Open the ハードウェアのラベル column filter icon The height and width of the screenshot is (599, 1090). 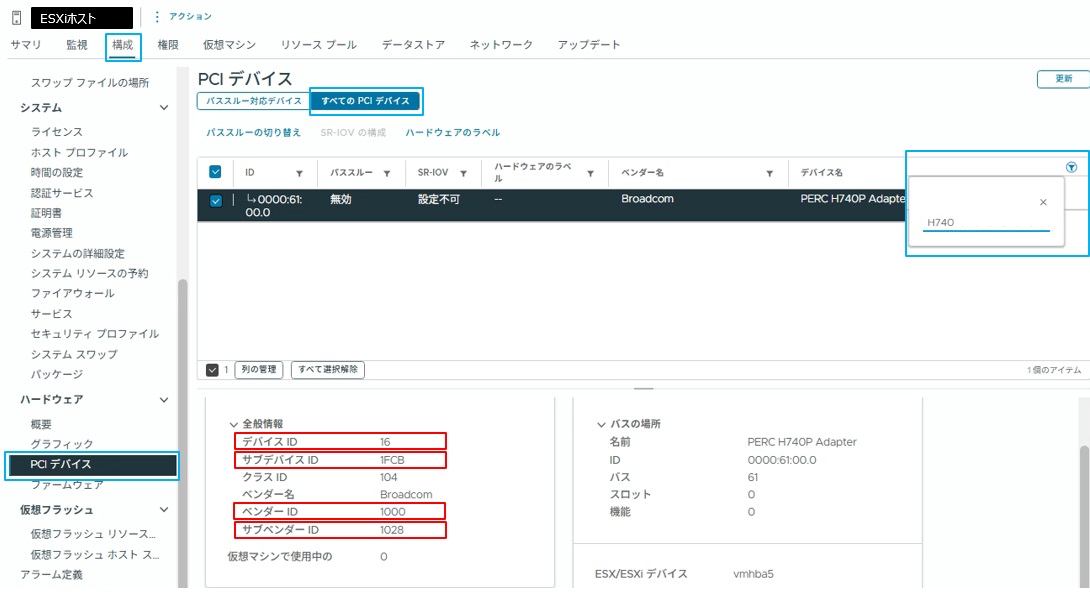(590, 173)
